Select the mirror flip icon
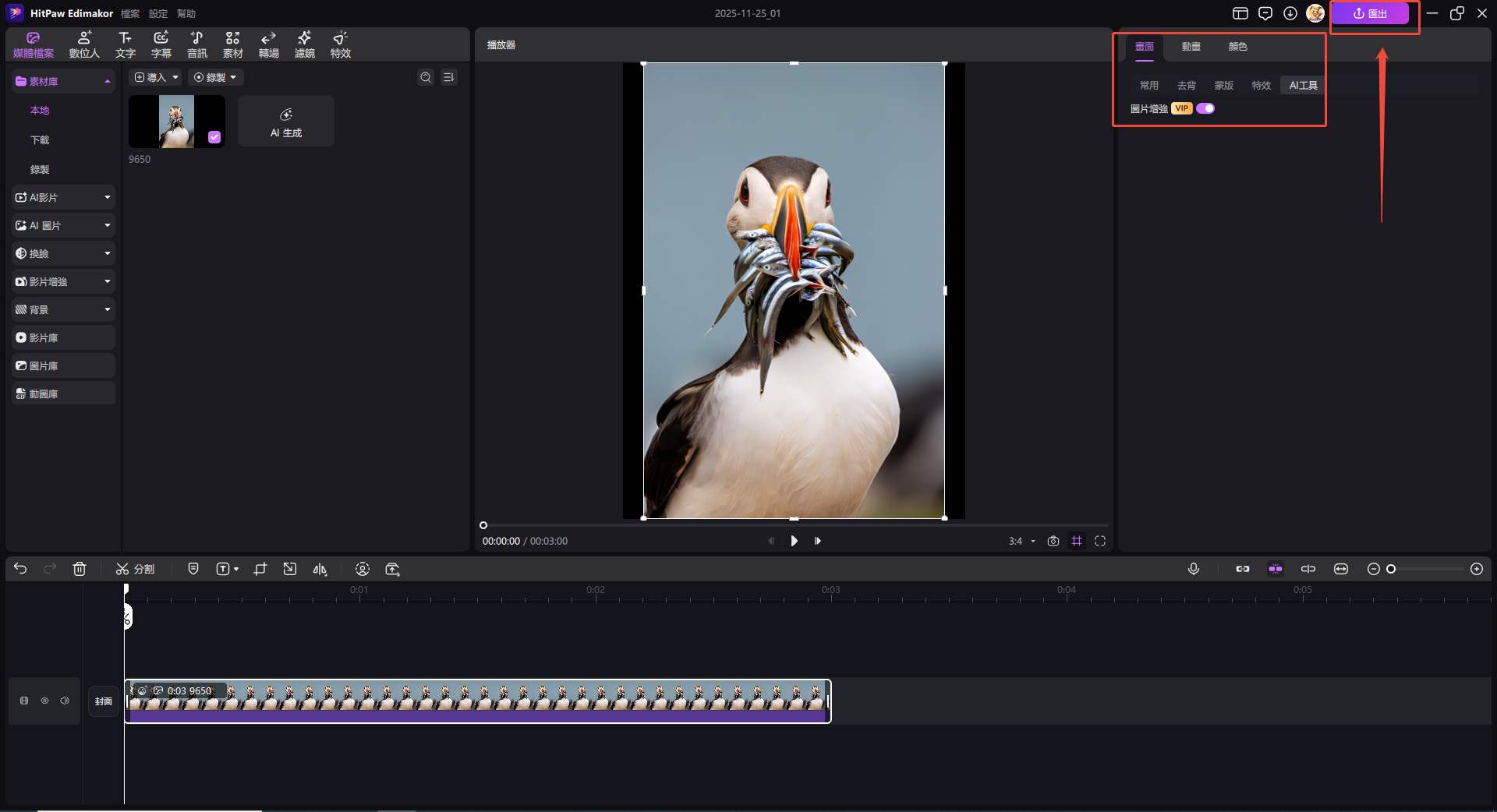The width and height of the screenshot is (1497, 812). (320, 569)
